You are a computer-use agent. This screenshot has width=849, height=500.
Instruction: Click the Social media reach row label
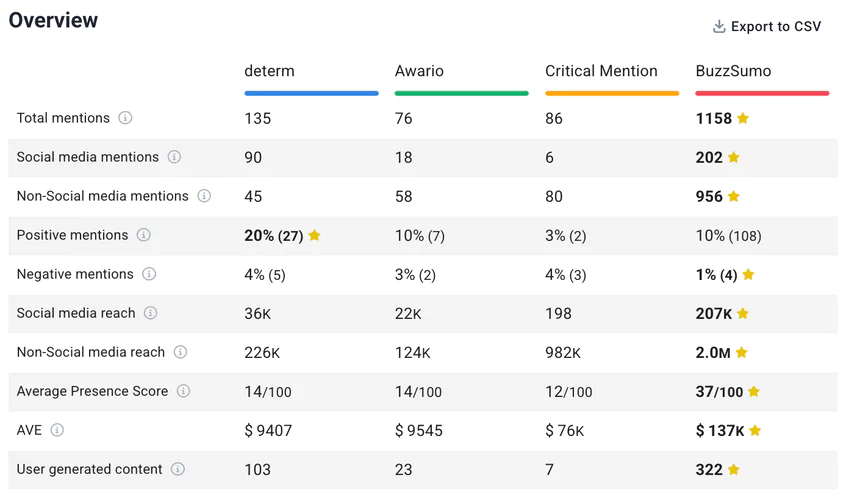[x=76, y=313]
